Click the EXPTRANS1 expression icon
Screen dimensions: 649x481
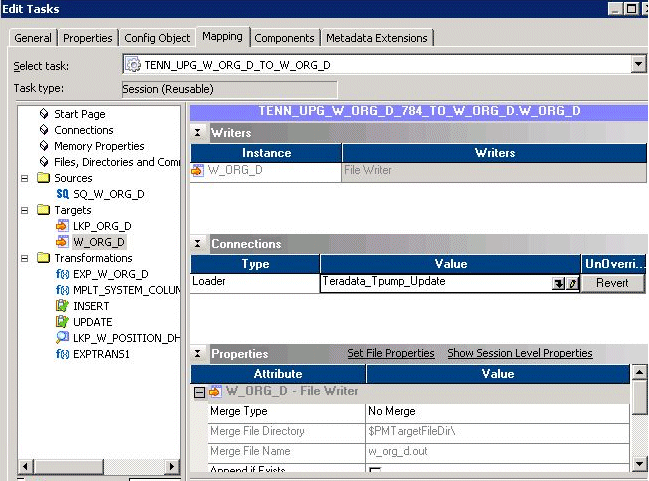tap(62, 354)
